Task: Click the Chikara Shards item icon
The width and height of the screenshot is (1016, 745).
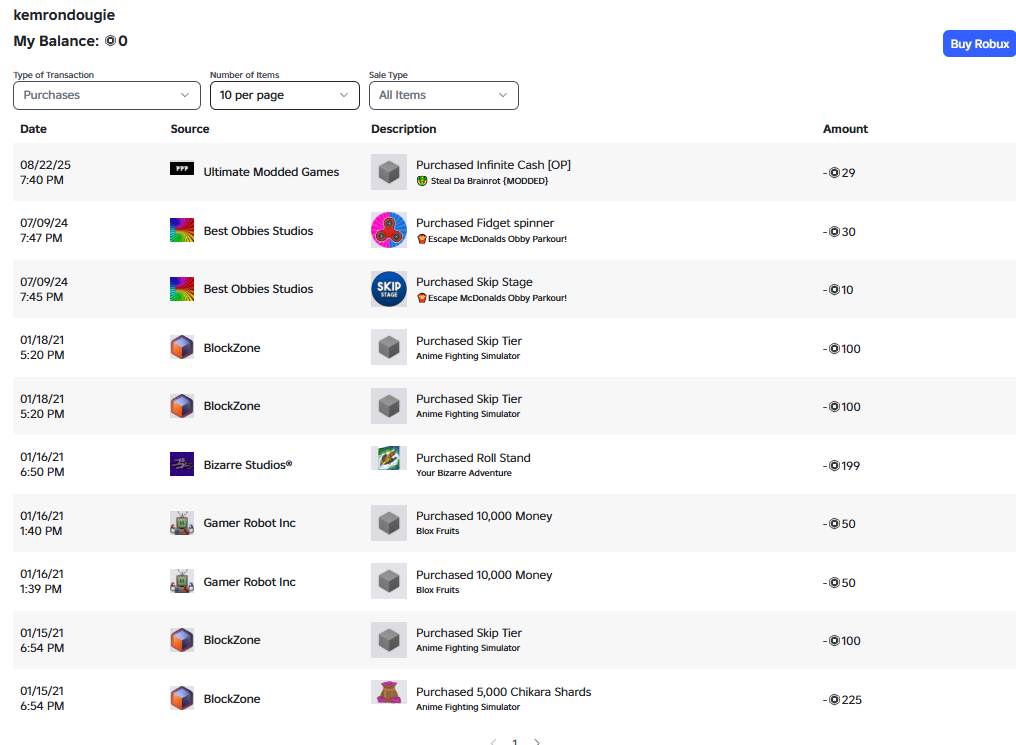Action: click(389, 692)
